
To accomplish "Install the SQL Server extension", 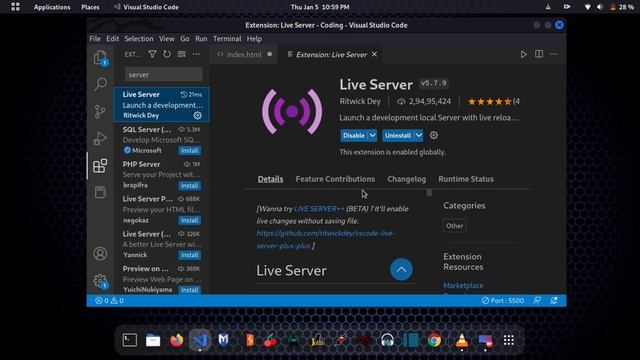I will tap(190, 151).
